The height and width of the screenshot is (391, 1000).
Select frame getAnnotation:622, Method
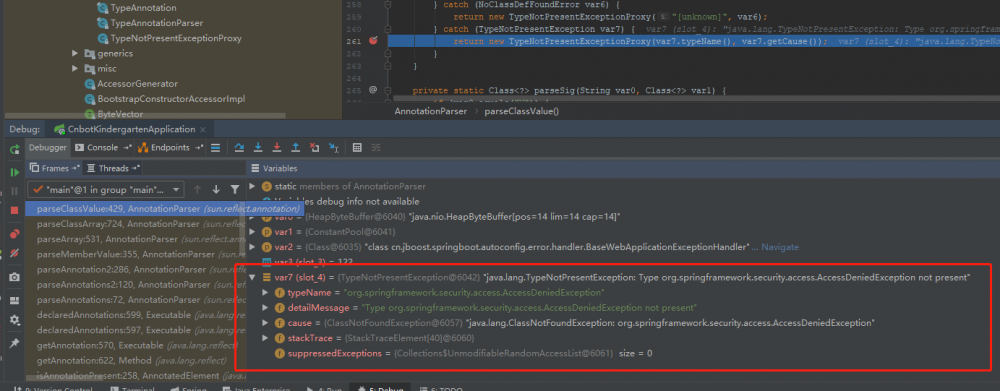click(x=135, y=360)
